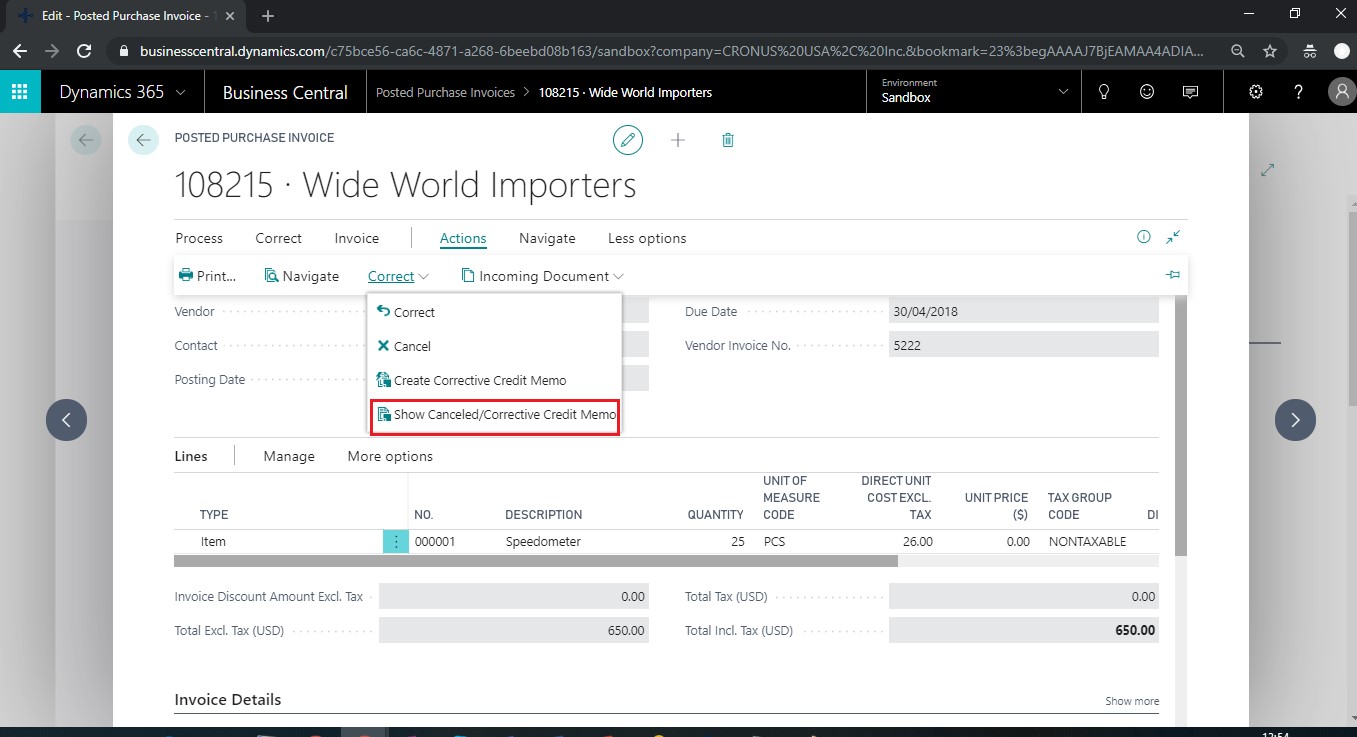Image resolution: width=1357 pixels, height=737 pixels.
Task: Click the collapse page arrows icon
Action: (x=1173, y=237)
